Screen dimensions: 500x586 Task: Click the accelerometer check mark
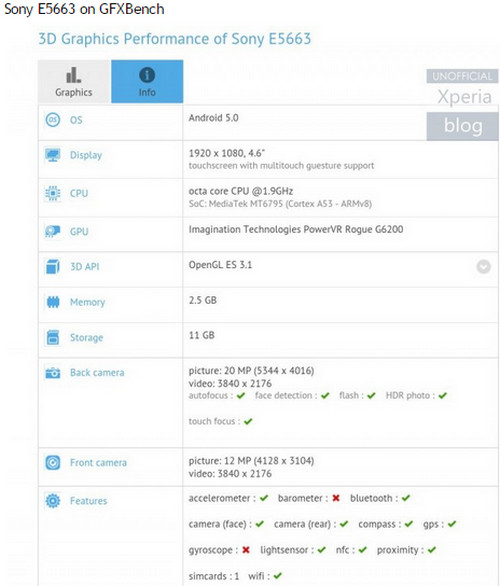pos(264,498)
